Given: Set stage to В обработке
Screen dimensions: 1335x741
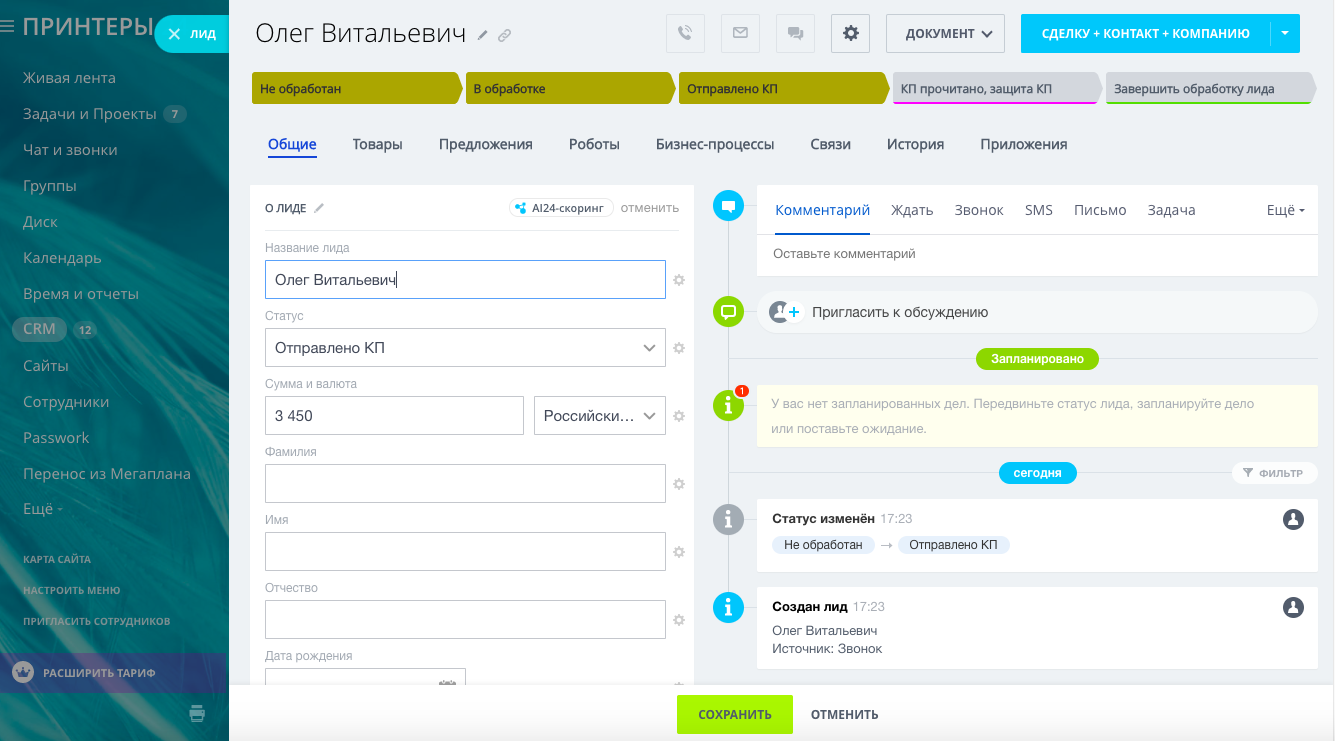Looking at the screenshot, I should 569,89.
